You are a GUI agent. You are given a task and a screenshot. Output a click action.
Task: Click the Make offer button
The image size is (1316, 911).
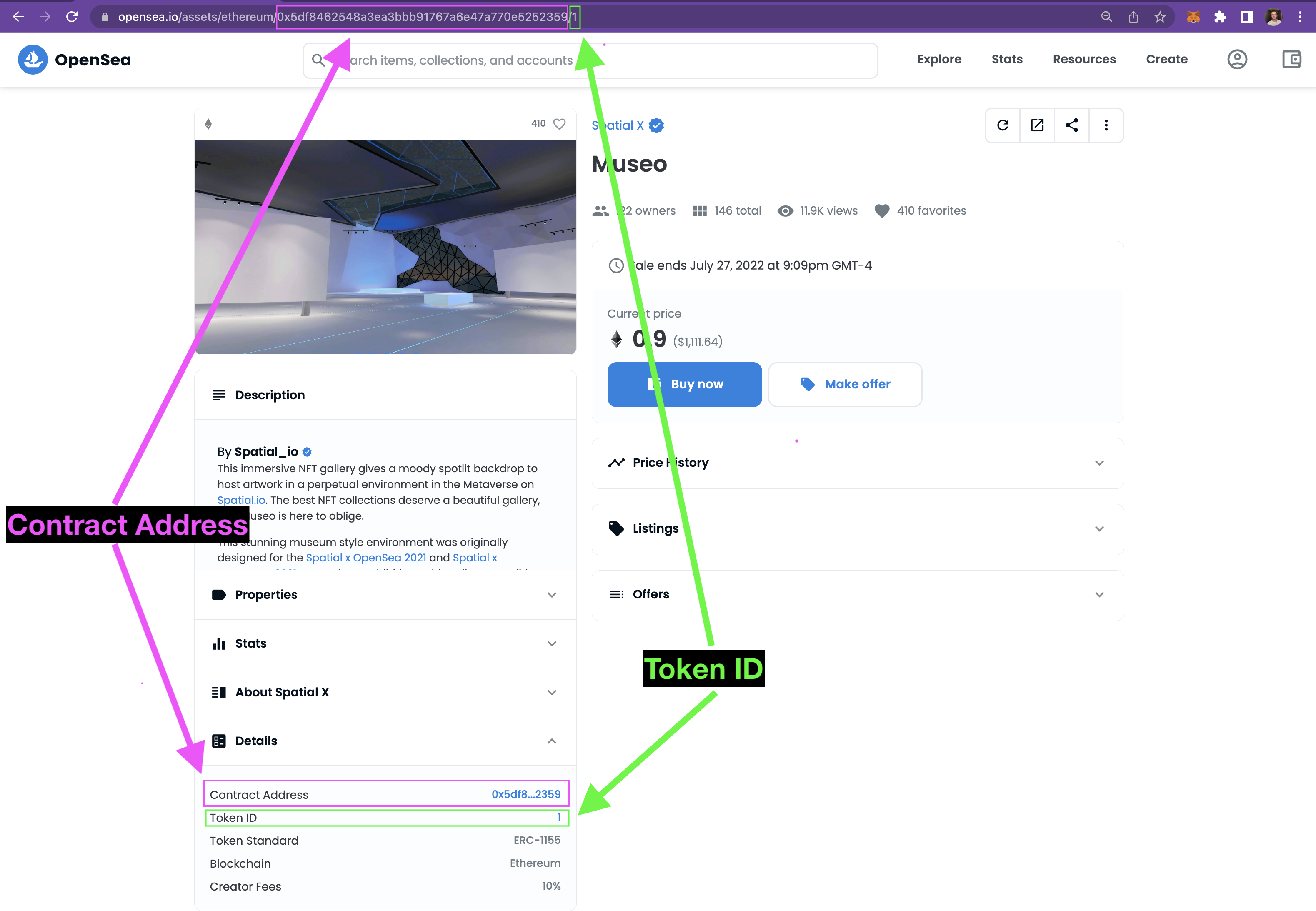845,384
